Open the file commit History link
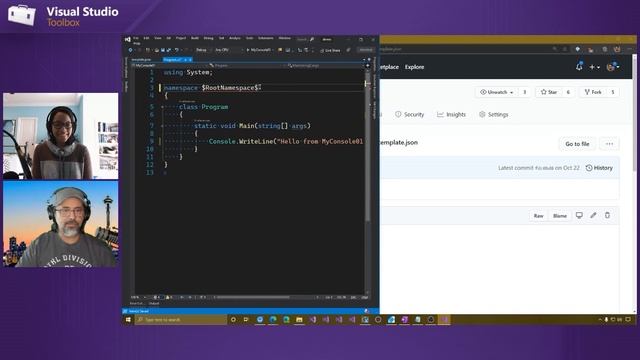640x360 pixels. pyautogui.click(x=599, y=168)
